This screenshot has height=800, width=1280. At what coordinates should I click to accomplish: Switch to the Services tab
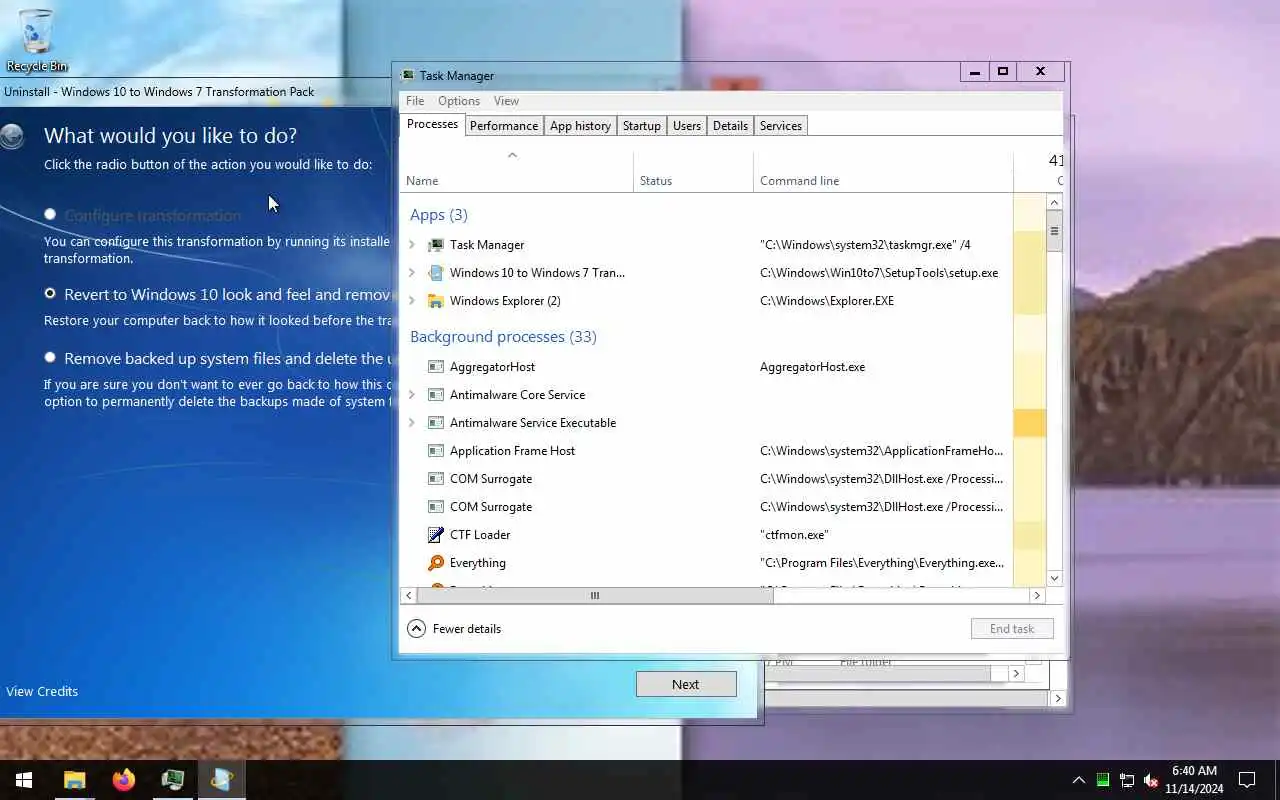pos(781,126)
